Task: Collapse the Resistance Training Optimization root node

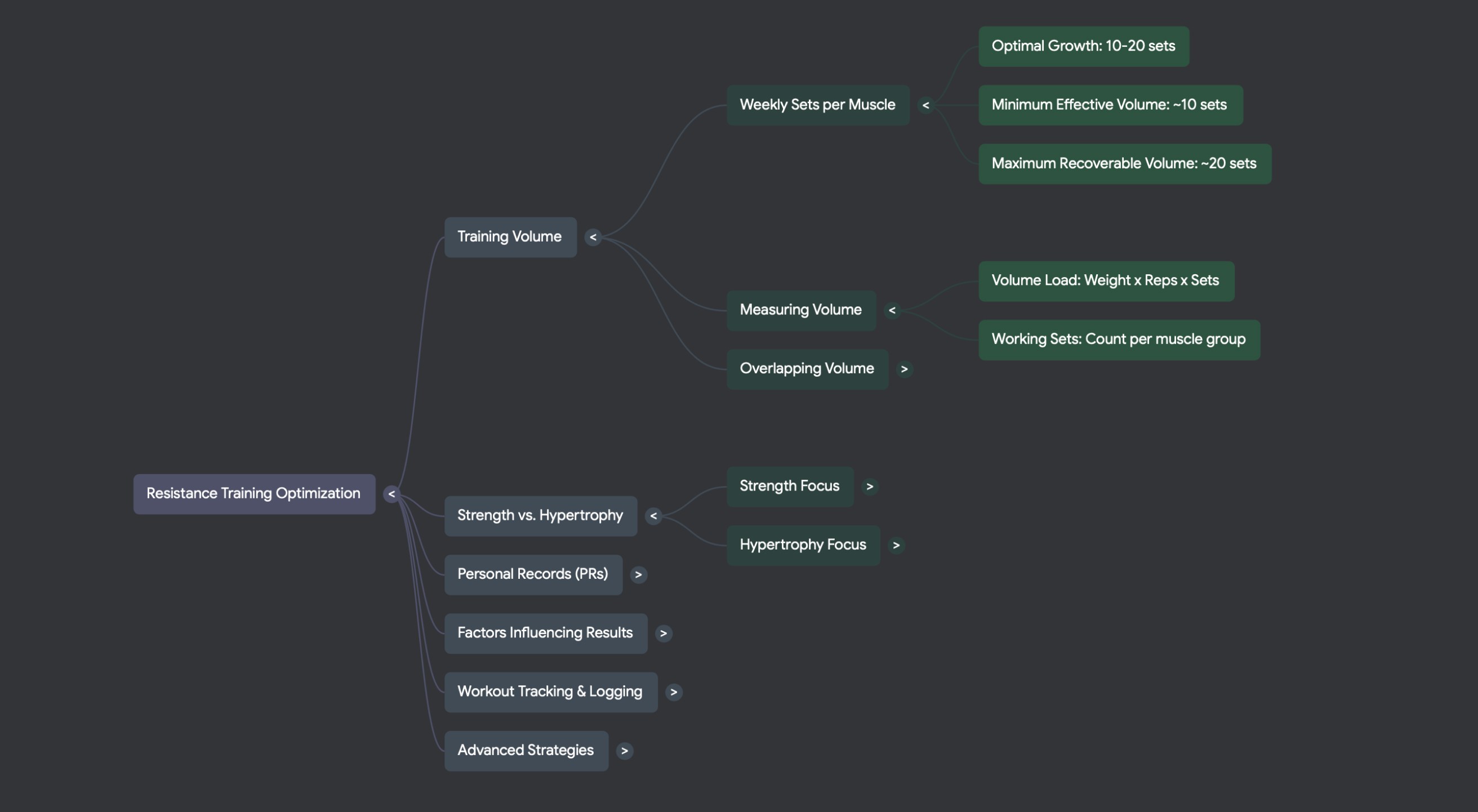Action: coord(391,494)
